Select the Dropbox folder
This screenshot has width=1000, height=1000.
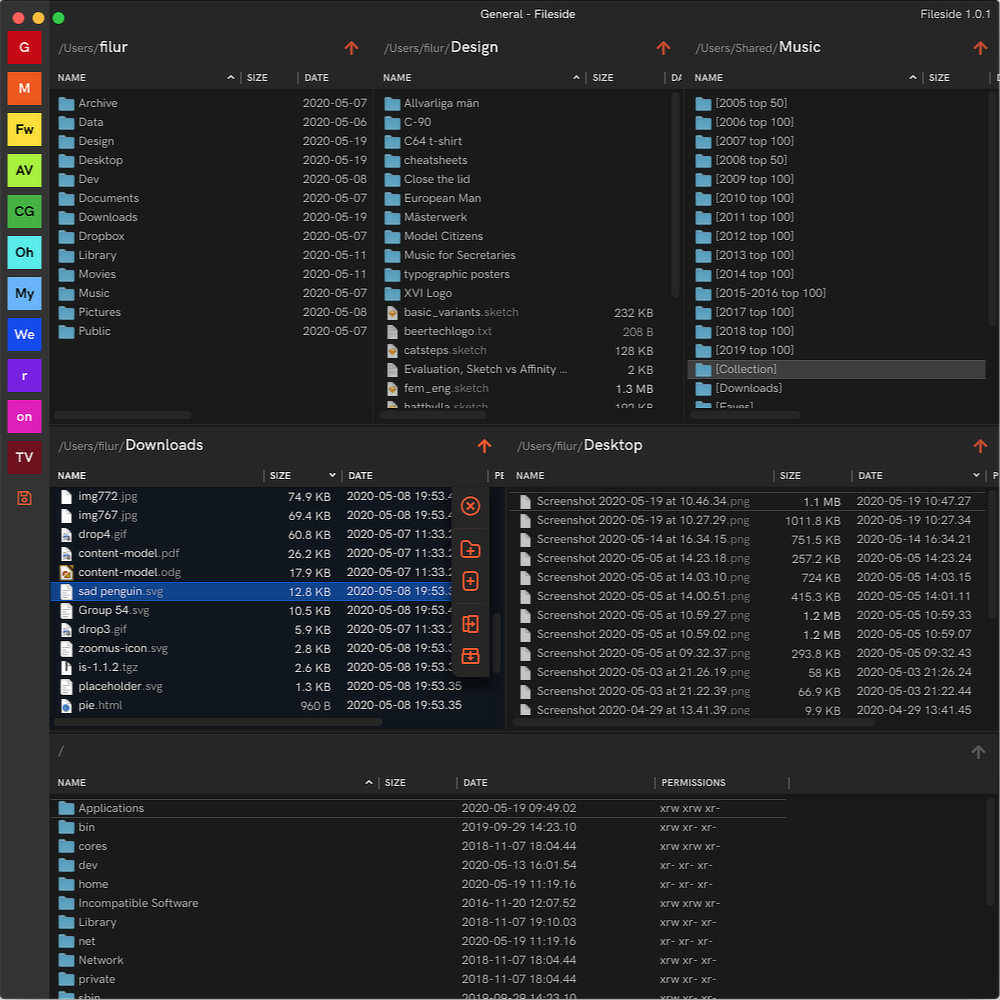(212, 237)
